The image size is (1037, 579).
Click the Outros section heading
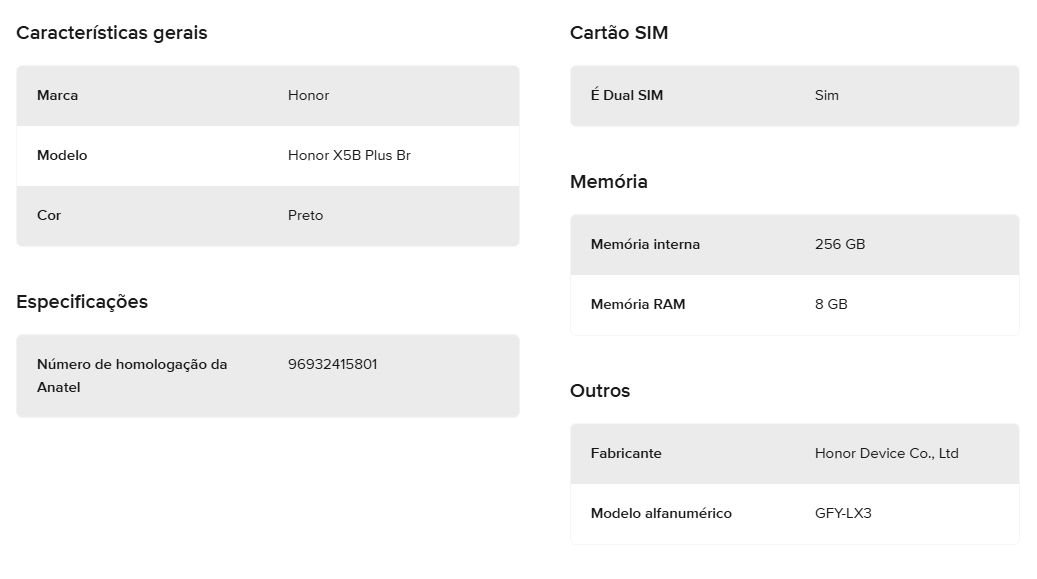click(600, 390)
